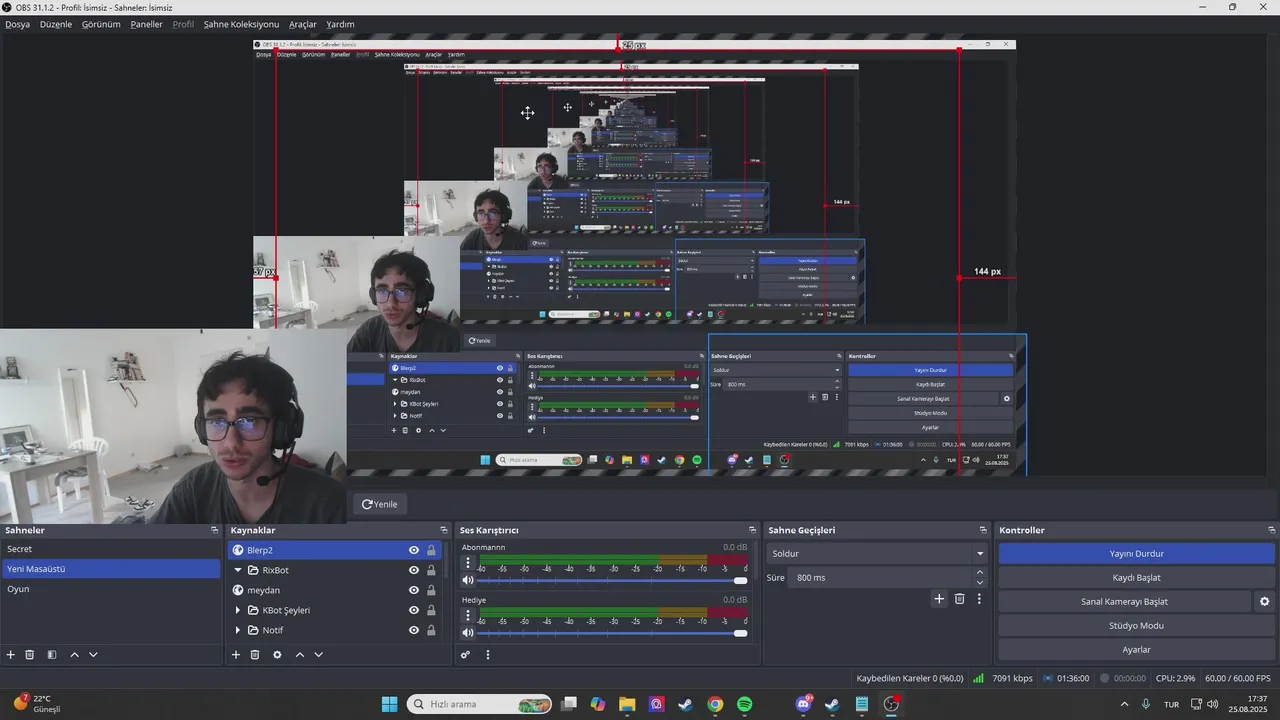Open Ayarlar settings button
Image resolution: width=1280 pixels, height=720 pixels.
coord(1136,650)
